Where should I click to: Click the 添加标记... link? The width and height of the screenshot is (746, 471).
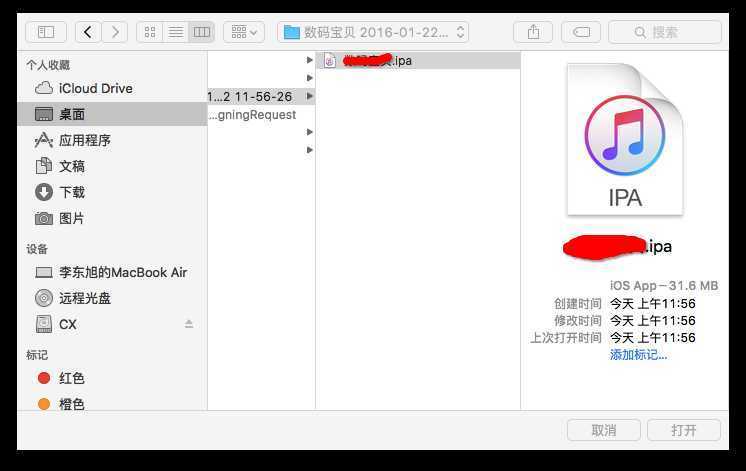point(638,354)
